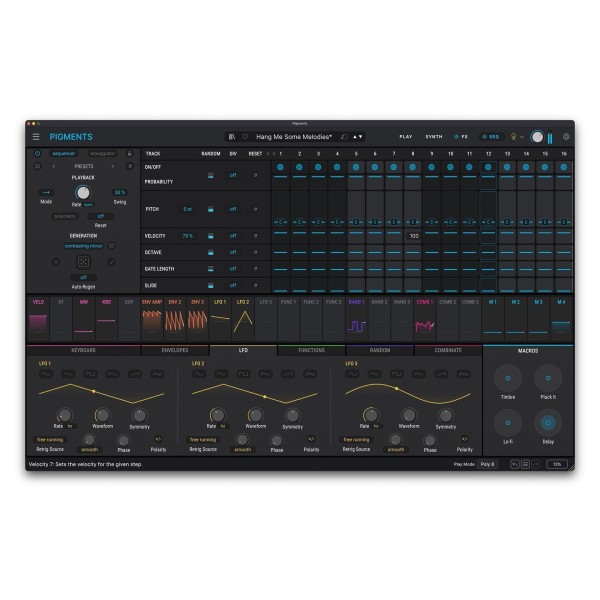Click the sequencer lock icon
This screenshot has width=600, height=600.
(130, 153)
